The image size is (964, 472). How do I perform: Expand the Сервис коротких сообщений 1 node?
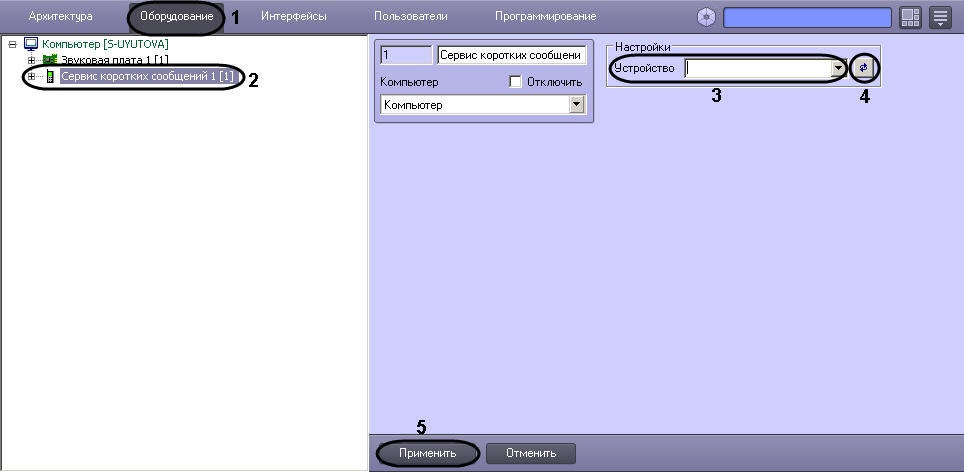(x=32, y=77)
